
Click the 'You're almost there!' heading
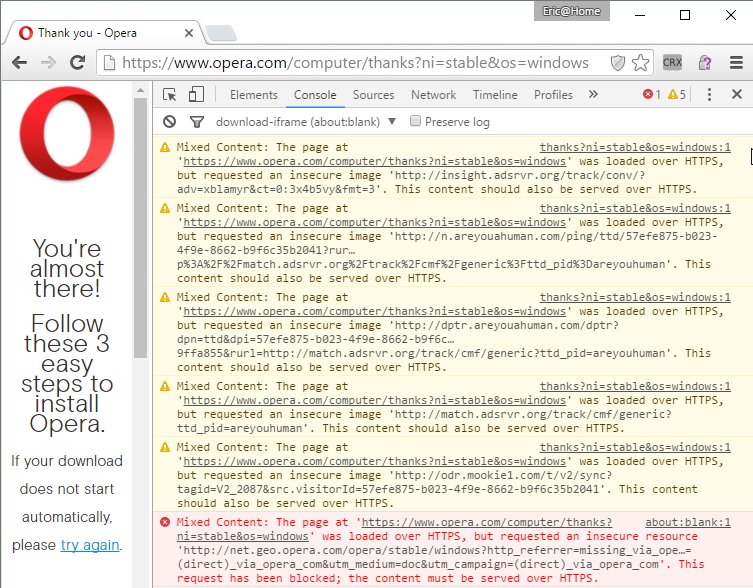click(x=67, y=269)
